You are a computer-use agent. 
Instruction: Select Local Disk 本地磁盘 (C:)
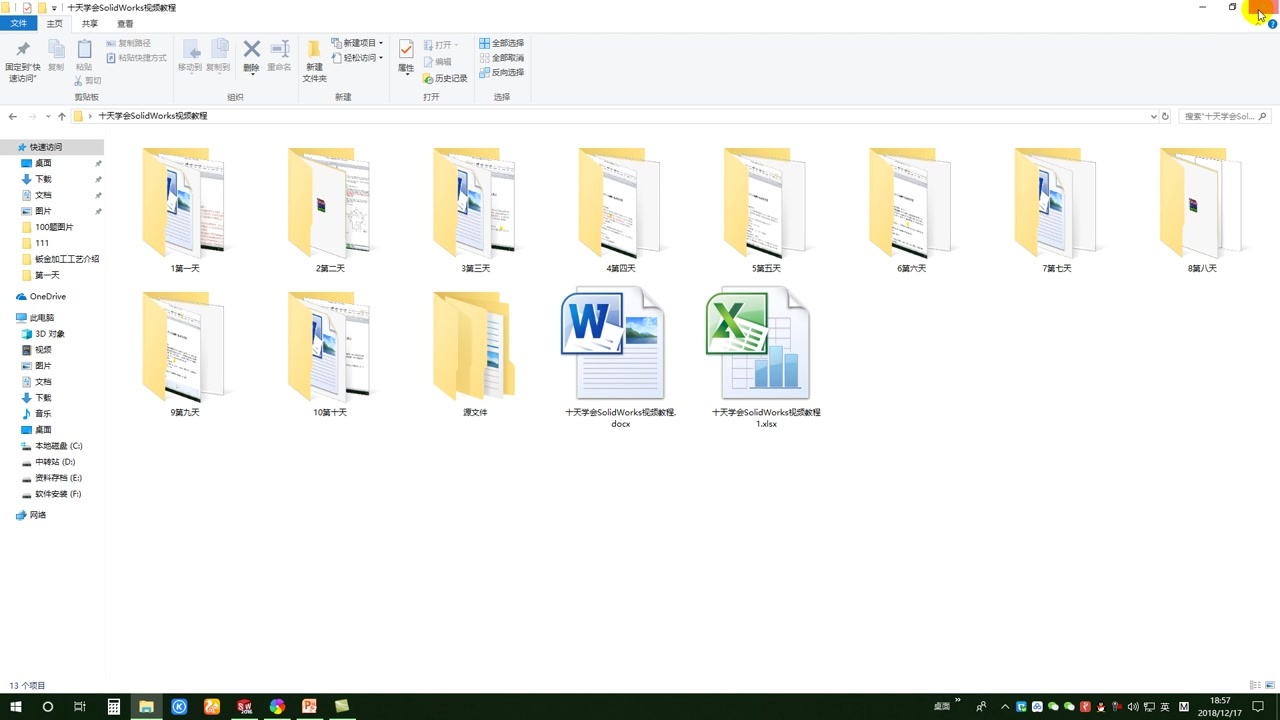pyautogui.click(x=58, y=446)
